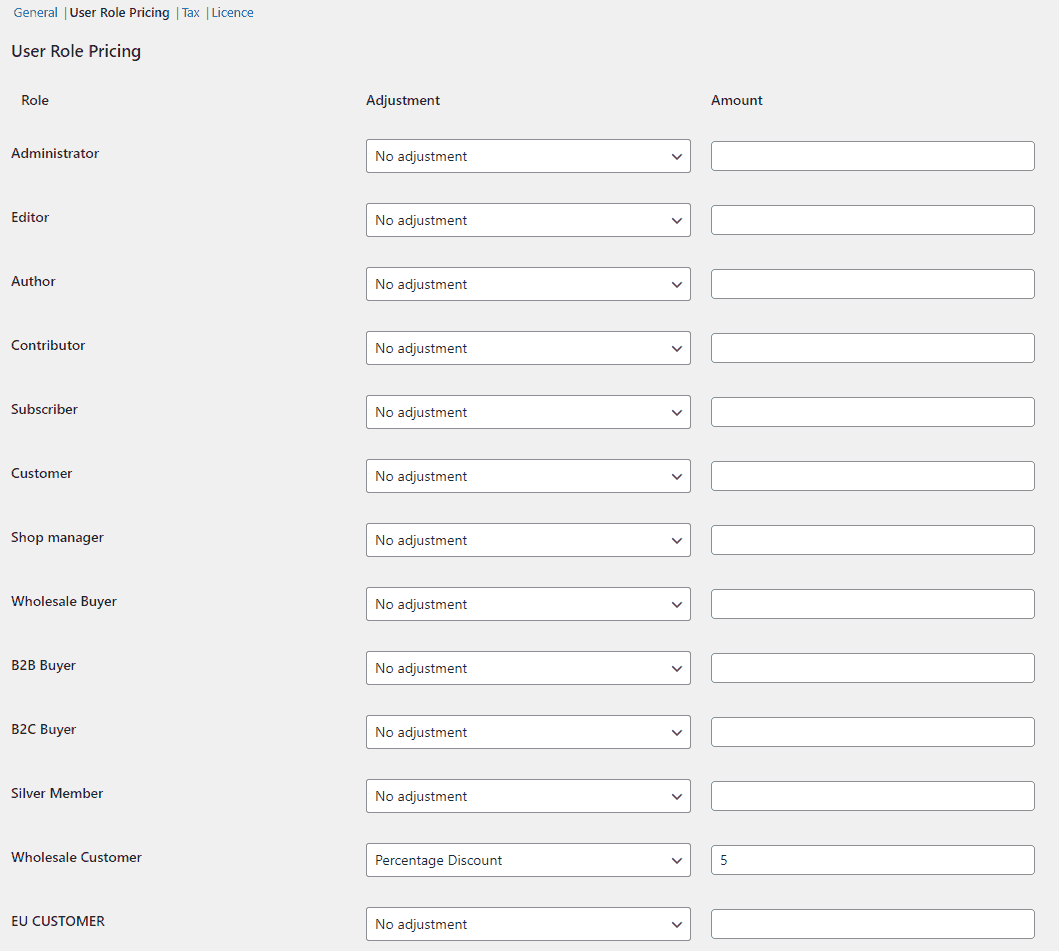Click the Editor amount field
The width and height of the screenshot is (1059, 951).
coord(873,220)
